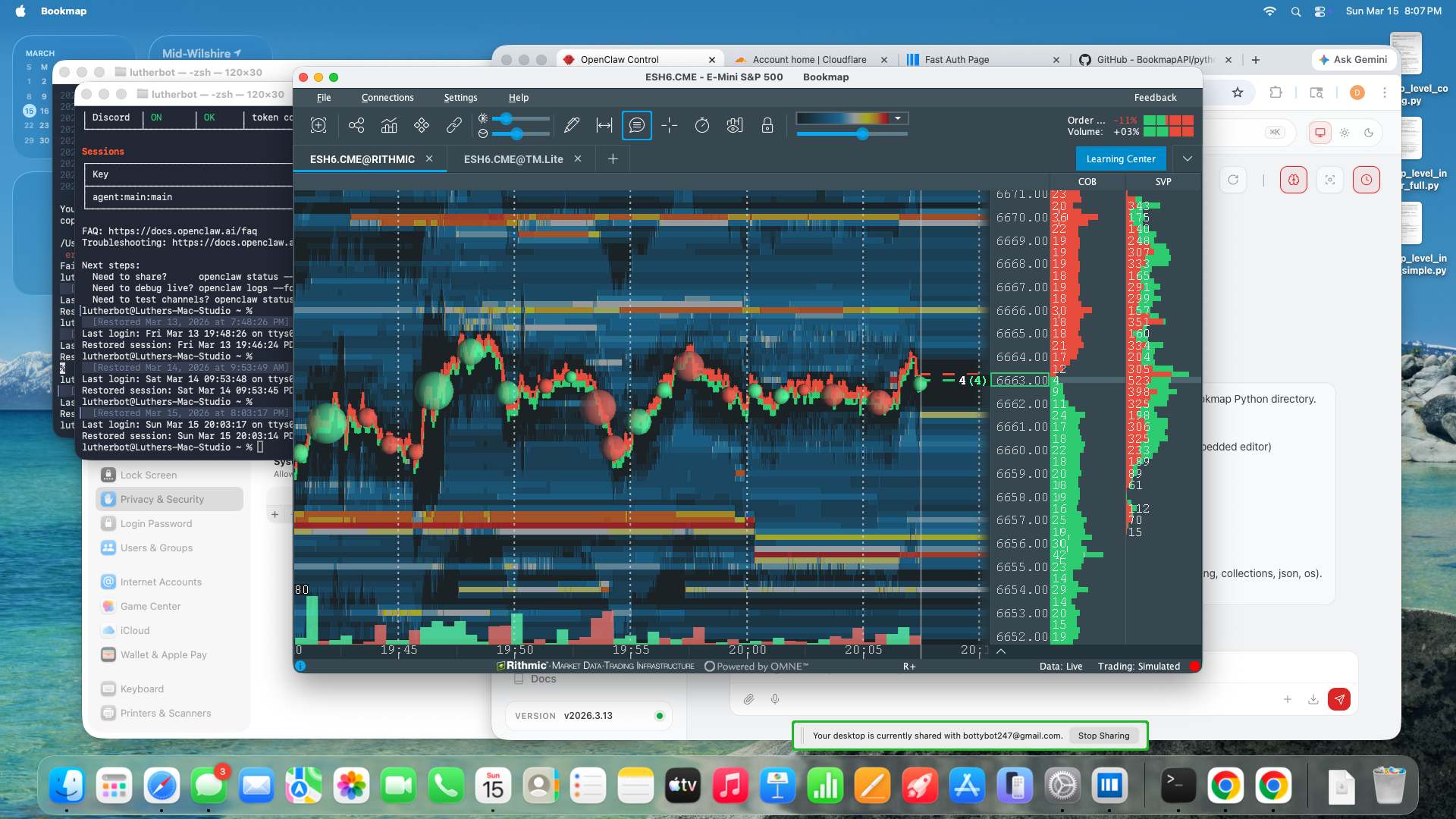This screenshot has height=819, width=1456.
Task: Select the horizontal measure tool icon
Action: [604, 125]
